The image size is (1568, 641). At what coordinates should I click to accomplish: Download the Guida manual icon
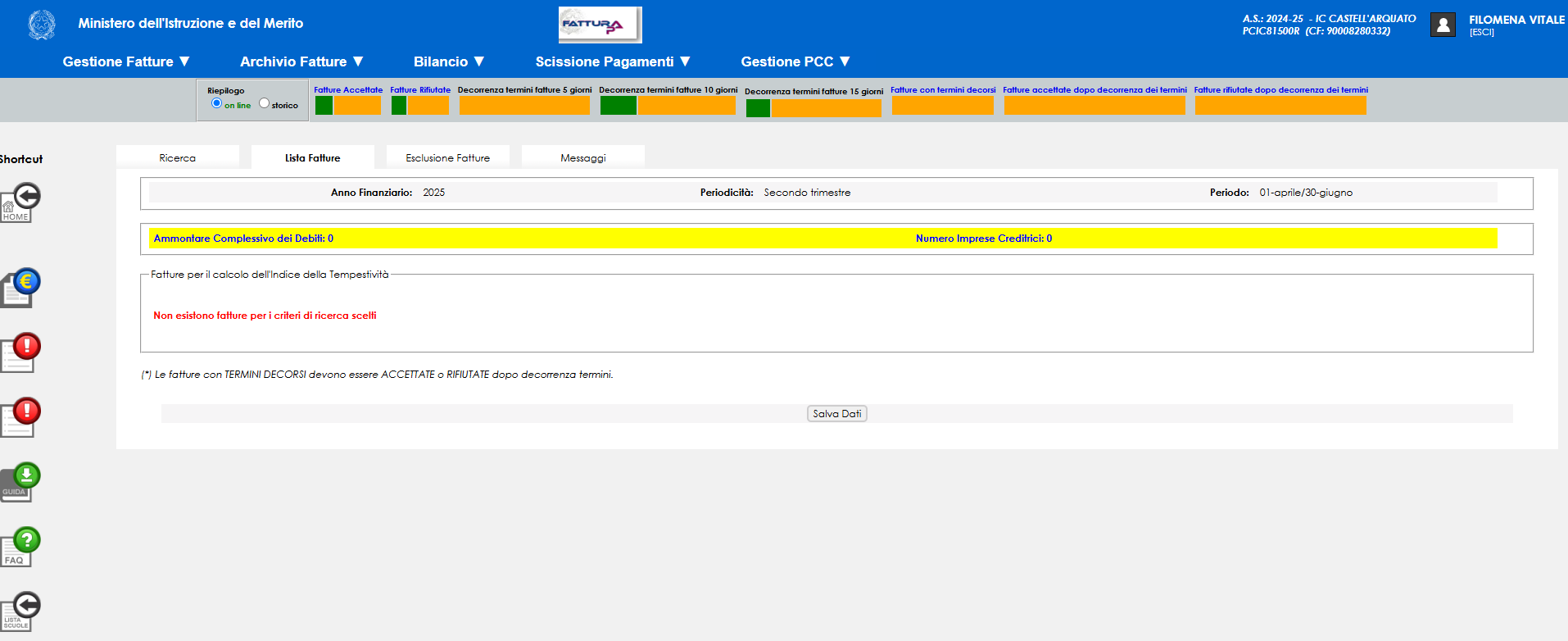pos(20,482)
